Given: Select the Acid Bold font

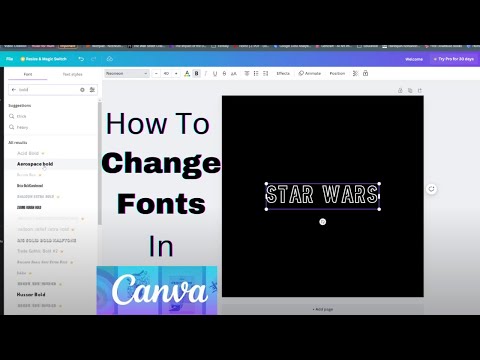Looking at the screenshot, I should [28, 153].
